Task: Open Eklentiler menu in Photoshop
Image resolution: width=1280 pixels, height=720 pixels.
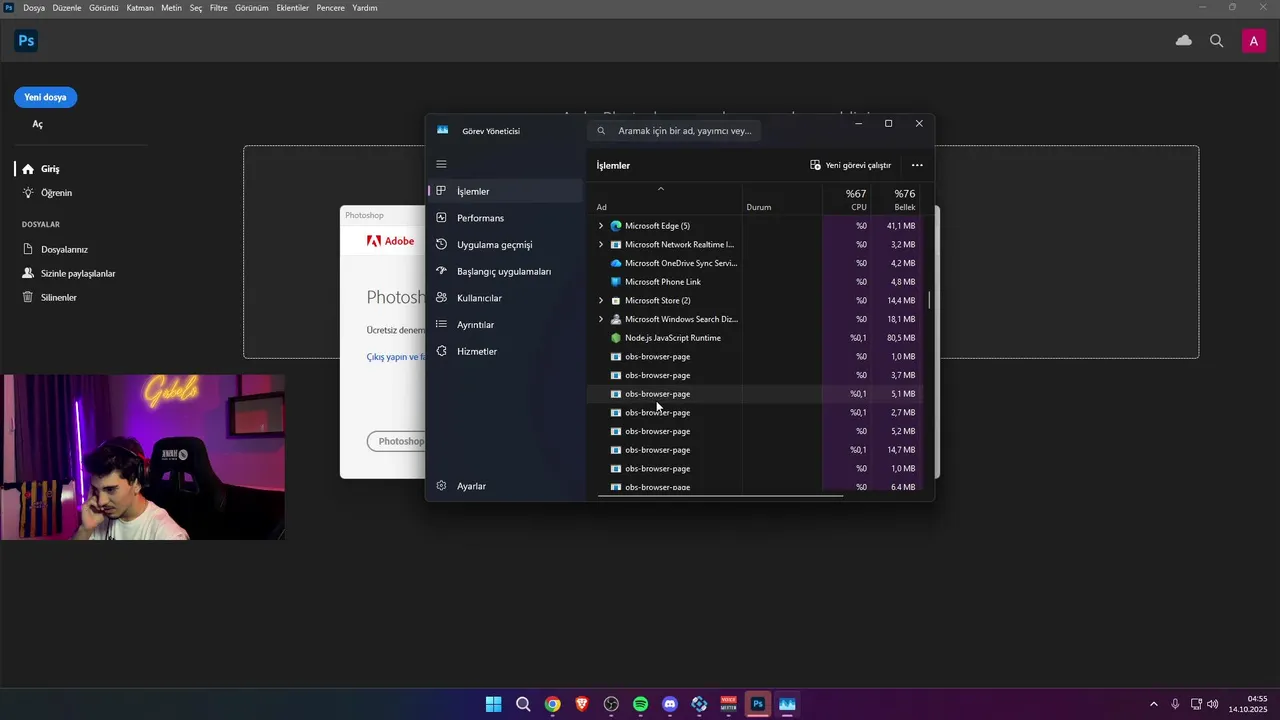Action: [x=293, y=8]
